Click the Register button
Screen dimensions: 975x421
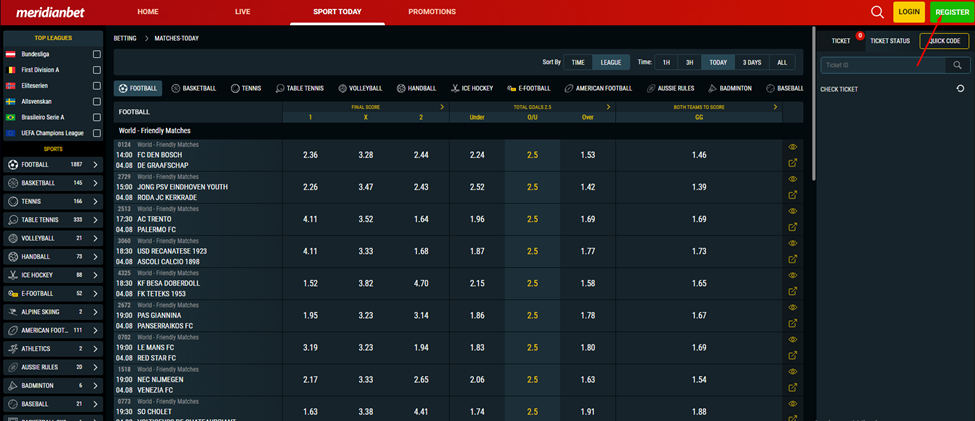(952, 12)
